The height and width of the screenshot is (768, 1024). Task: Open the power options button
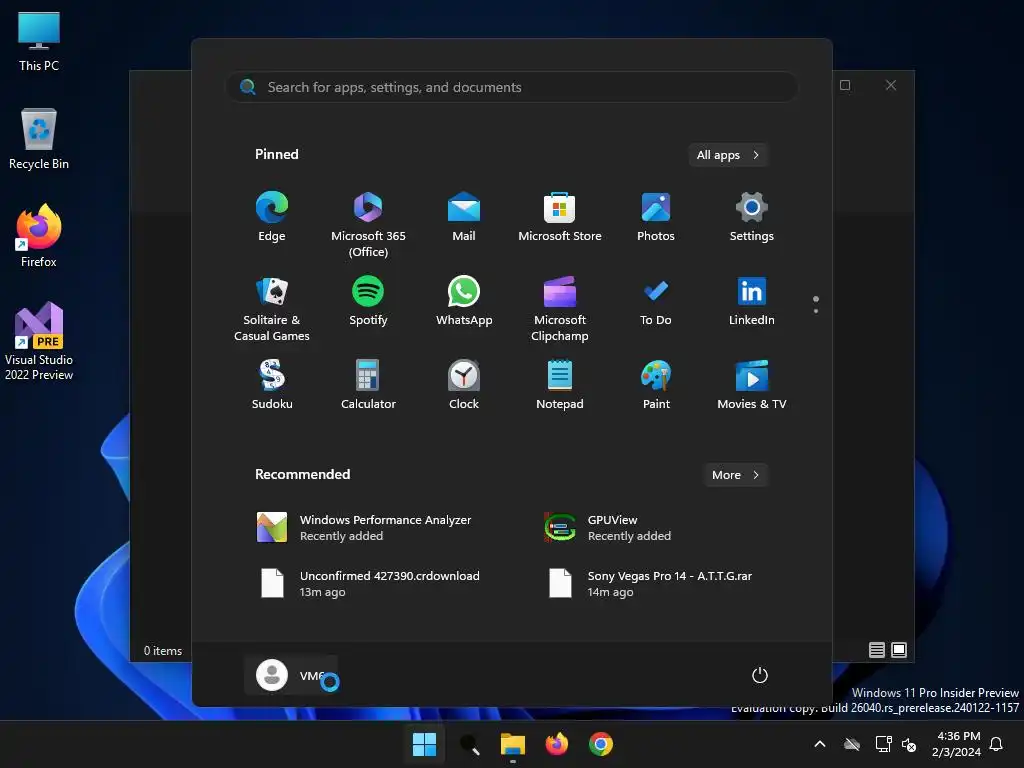760,675
